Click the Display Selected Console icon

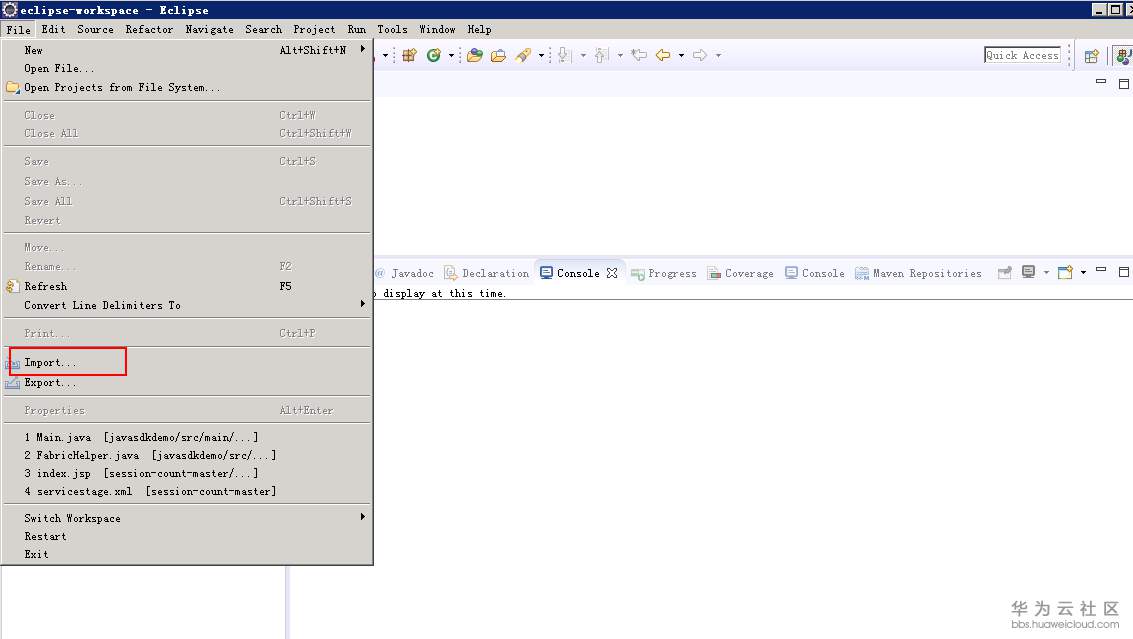(1028, 272)
